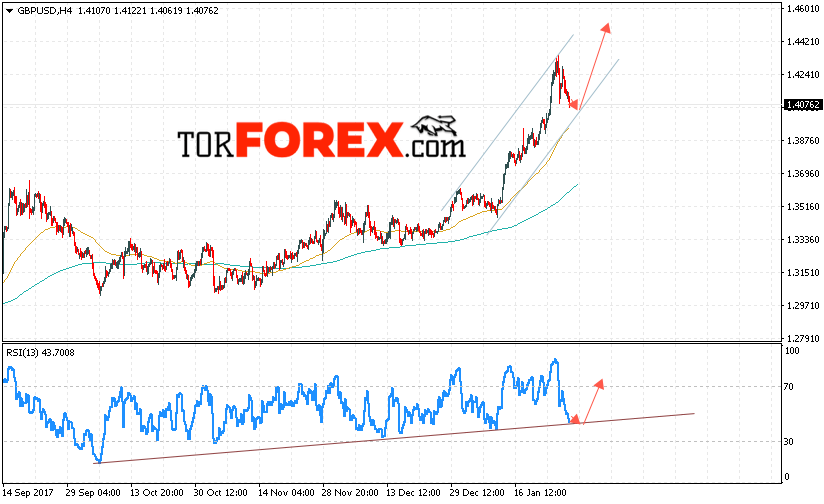
Task: Select the 29 Sep 04:00 time label
Action: click(x=93, y=493)
